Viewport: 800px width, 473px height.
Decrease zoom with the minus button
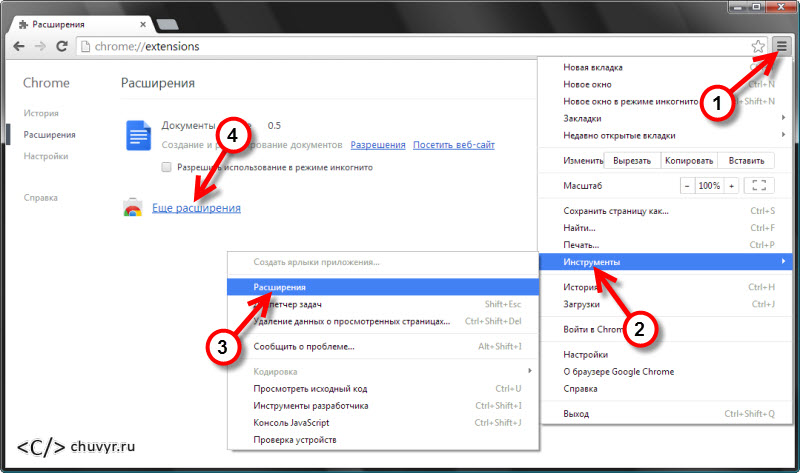(687, 186)
